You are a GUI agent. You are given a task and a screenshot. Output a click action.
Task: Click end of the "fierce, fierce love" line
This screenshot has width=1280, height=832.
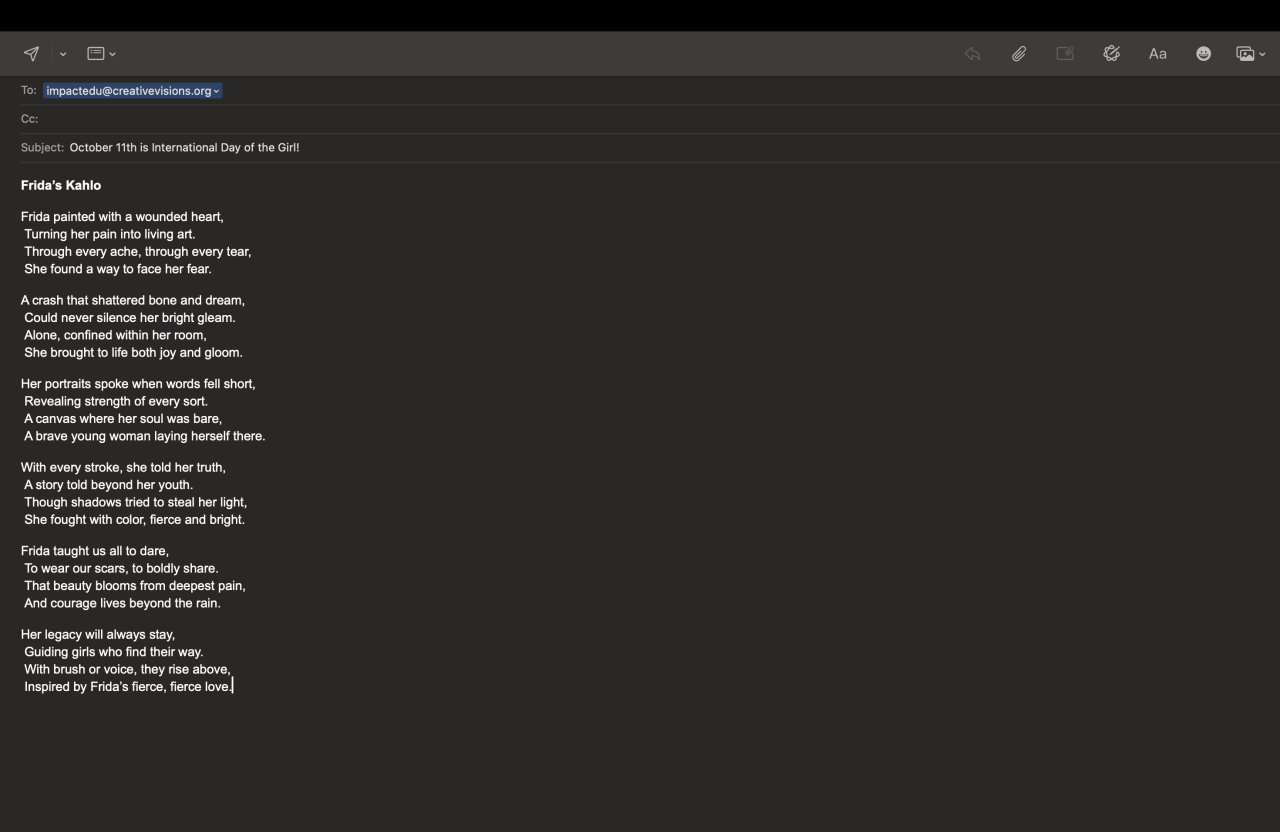pos(232,687)
